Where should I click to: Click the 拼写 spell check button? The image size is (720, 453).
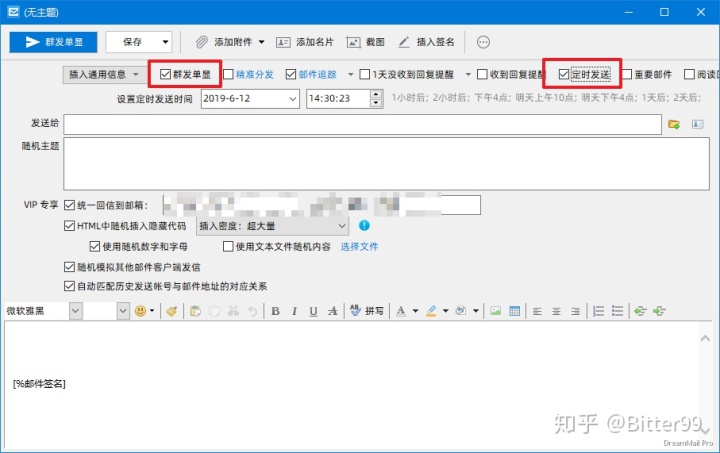click(366, 311)
